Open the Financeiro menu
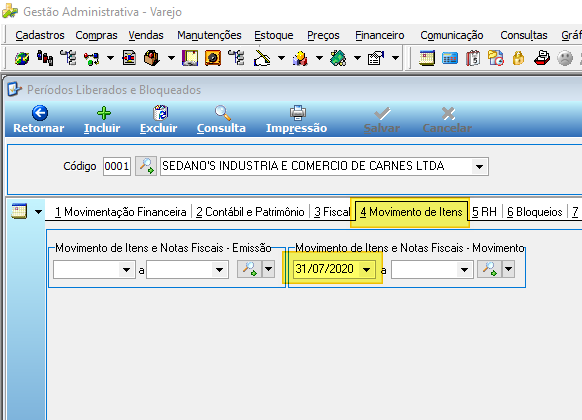The image size is (582, 420). [x=379, y=35]
